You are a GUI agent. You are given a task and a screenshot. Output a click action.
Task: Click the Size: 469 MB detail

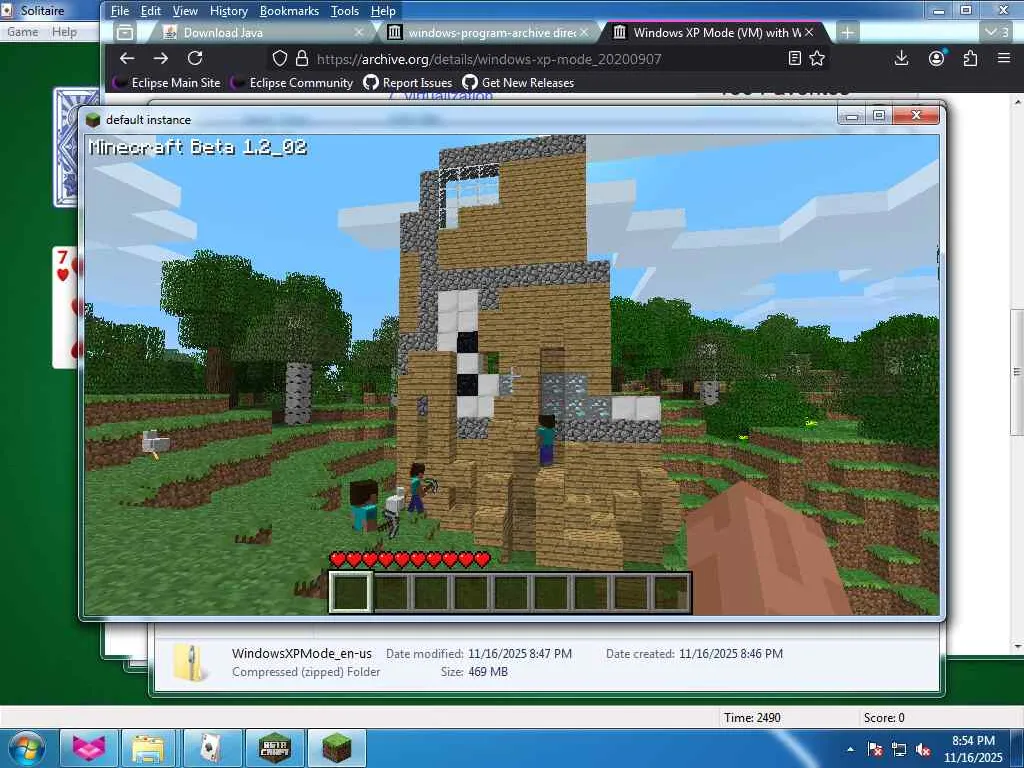coord(474,671)
